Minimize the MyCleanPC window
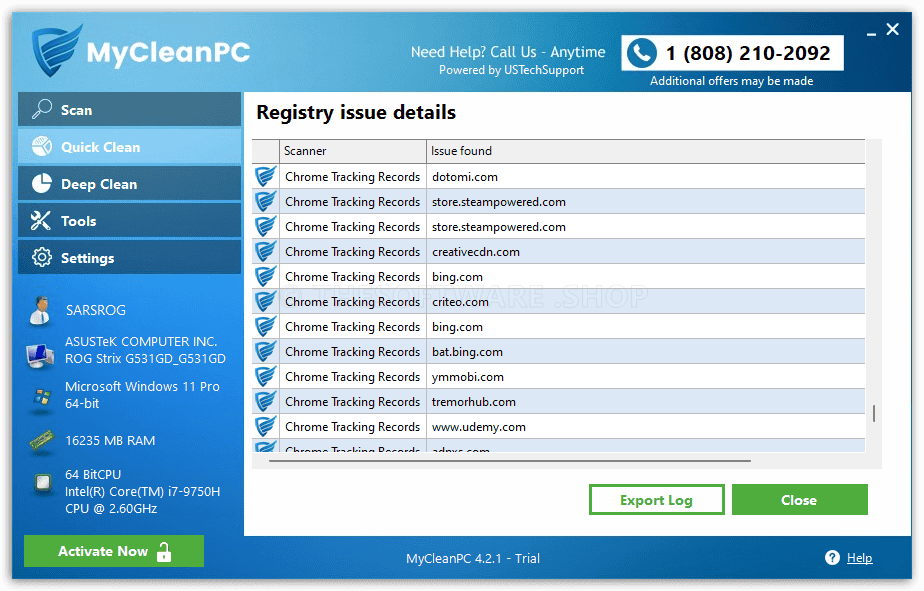The image size is (924, 591). coord(871,34)
